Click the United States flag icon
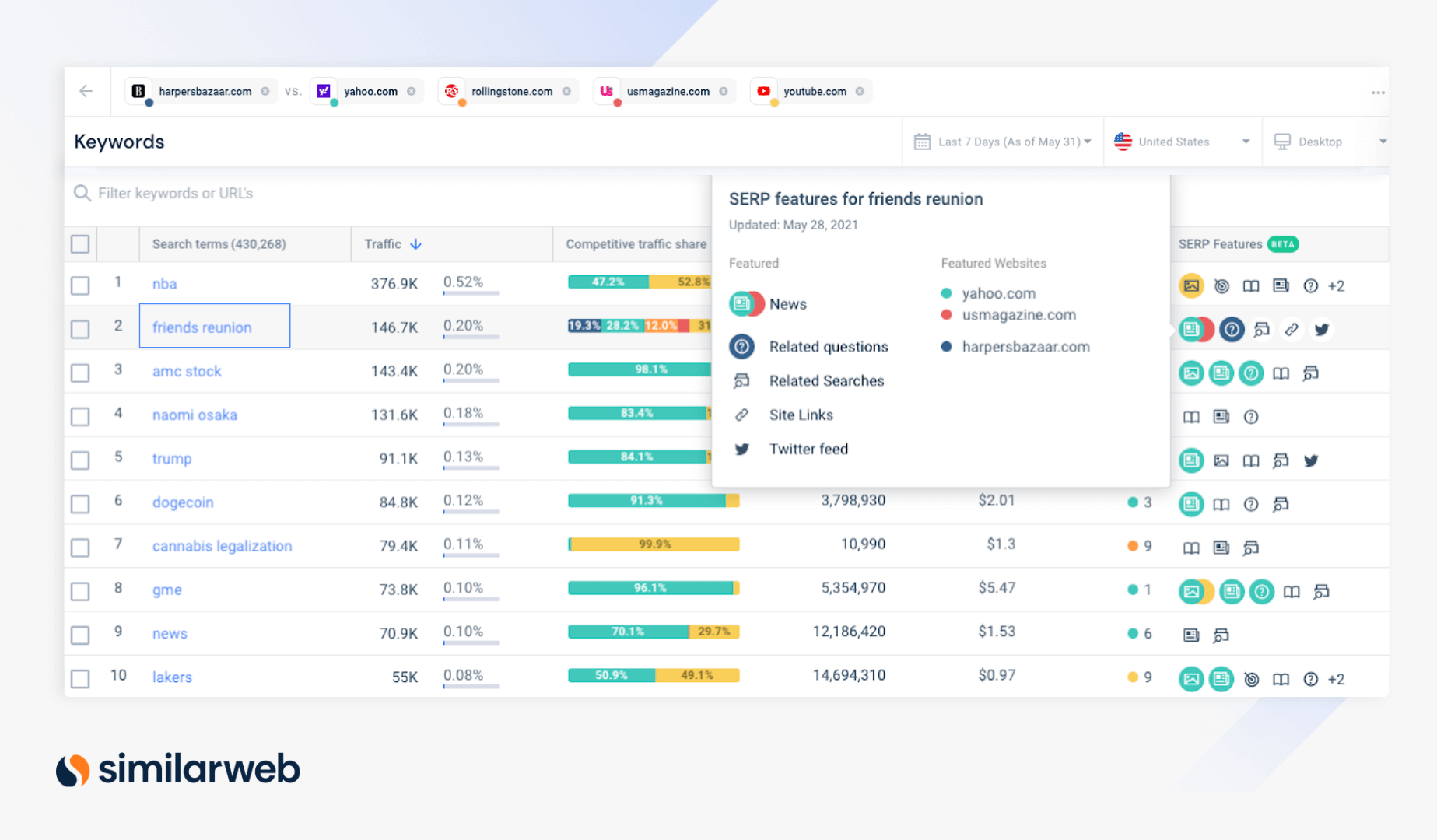This screenshot has height=840, width=1437. pos(1123,142)
